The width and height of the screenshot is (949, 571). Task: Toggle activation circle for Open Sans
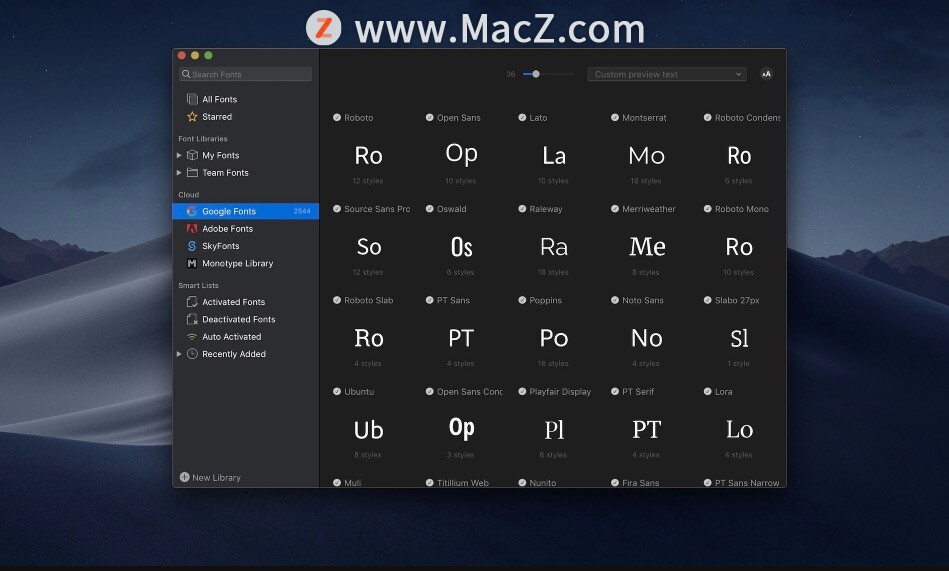pos(429,117)
